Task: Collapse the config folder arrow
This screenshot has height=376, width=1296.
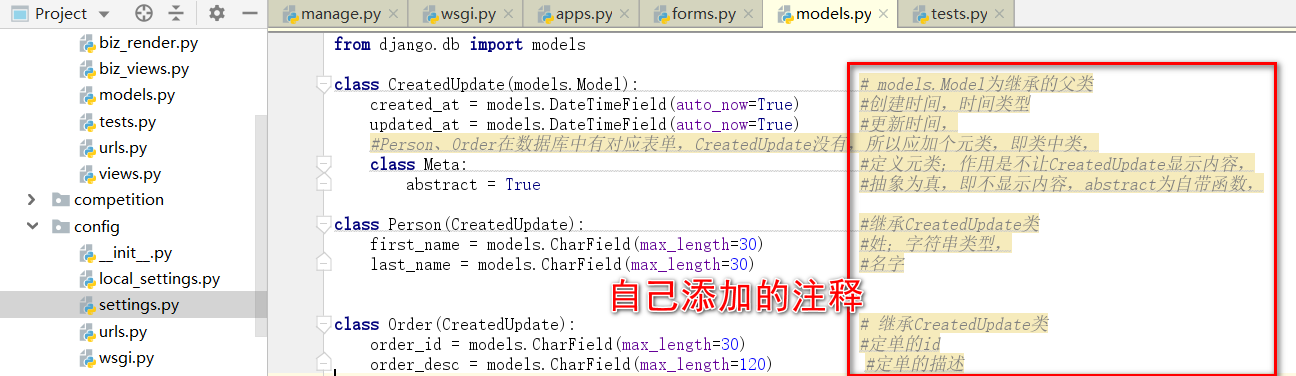Action: click(32, 226)
